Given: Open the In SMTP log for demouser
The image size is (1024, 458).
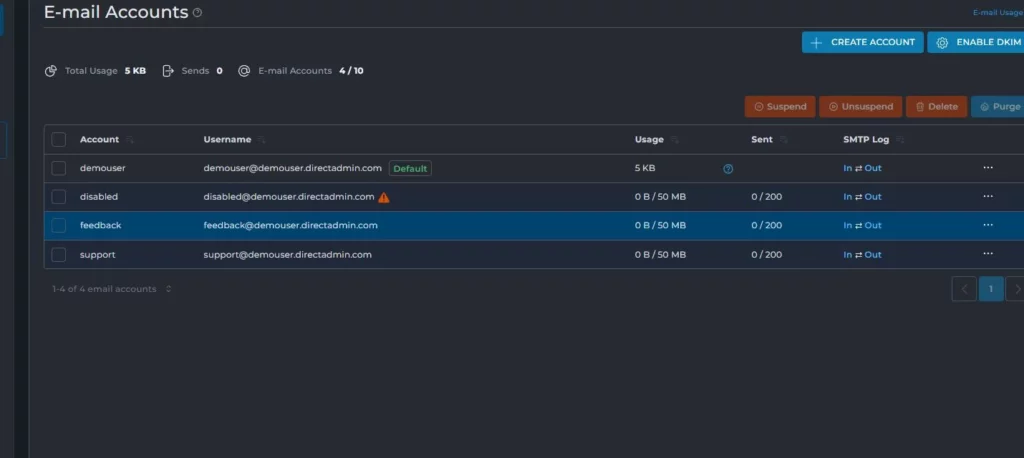Looking at the screenshot, I should pos(847,168).
